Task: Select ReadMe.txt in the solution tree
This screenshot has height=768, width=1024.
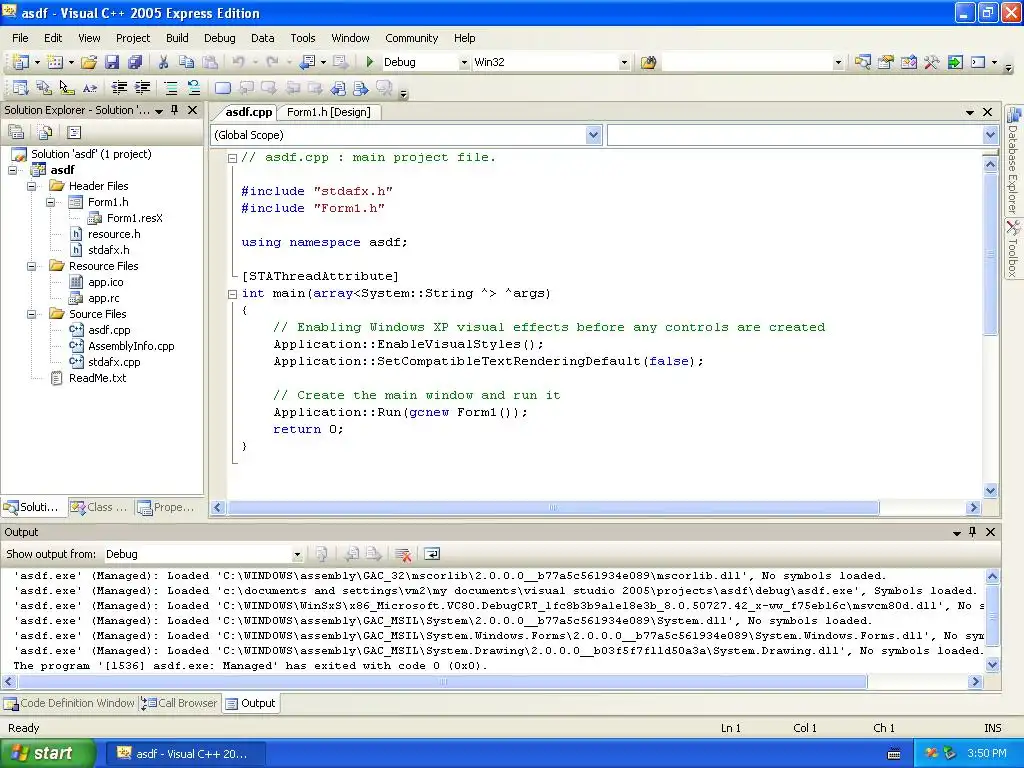Action: click(x=97, y=378)
